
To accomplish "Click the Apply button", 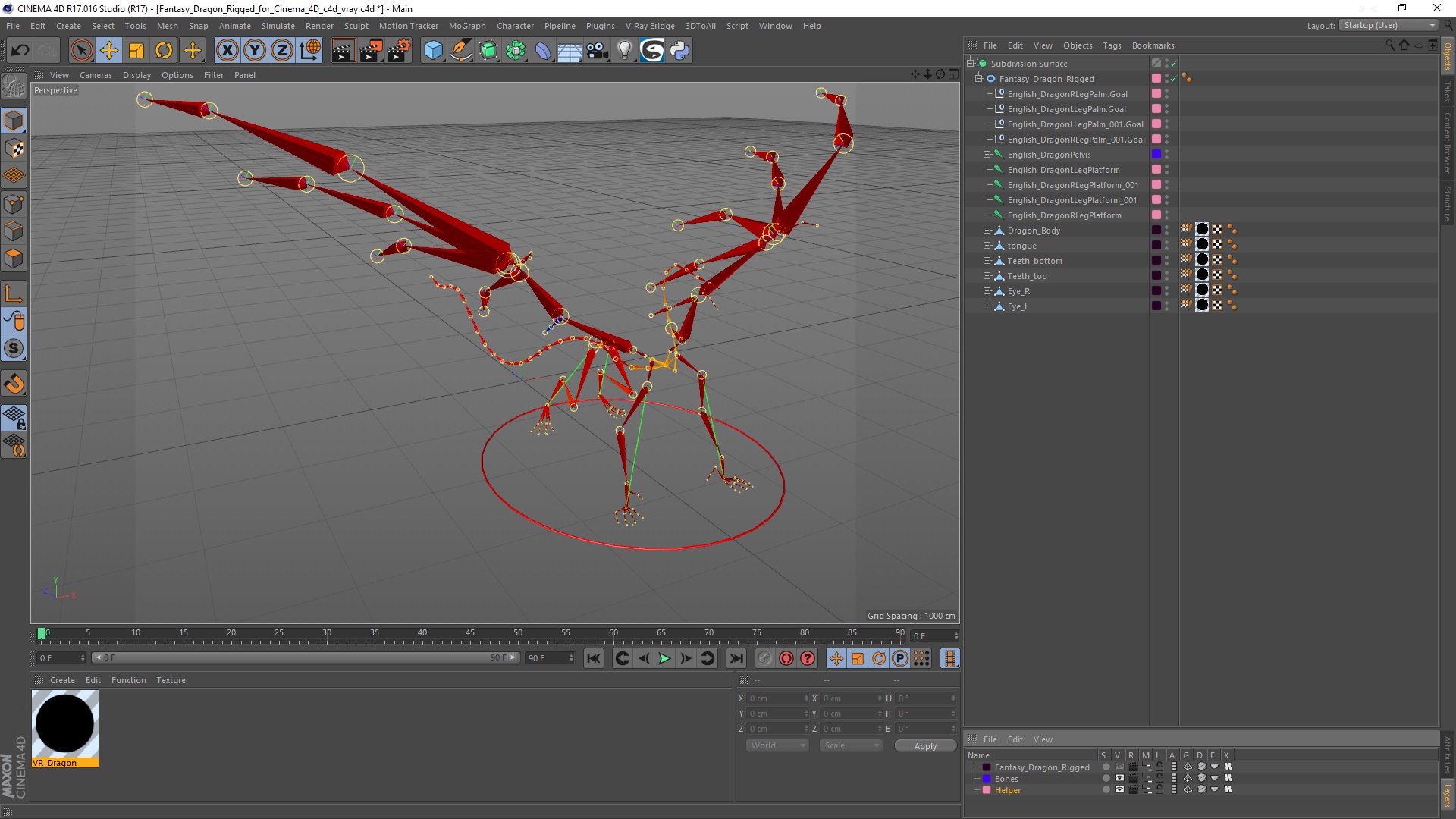I will 925,746.
